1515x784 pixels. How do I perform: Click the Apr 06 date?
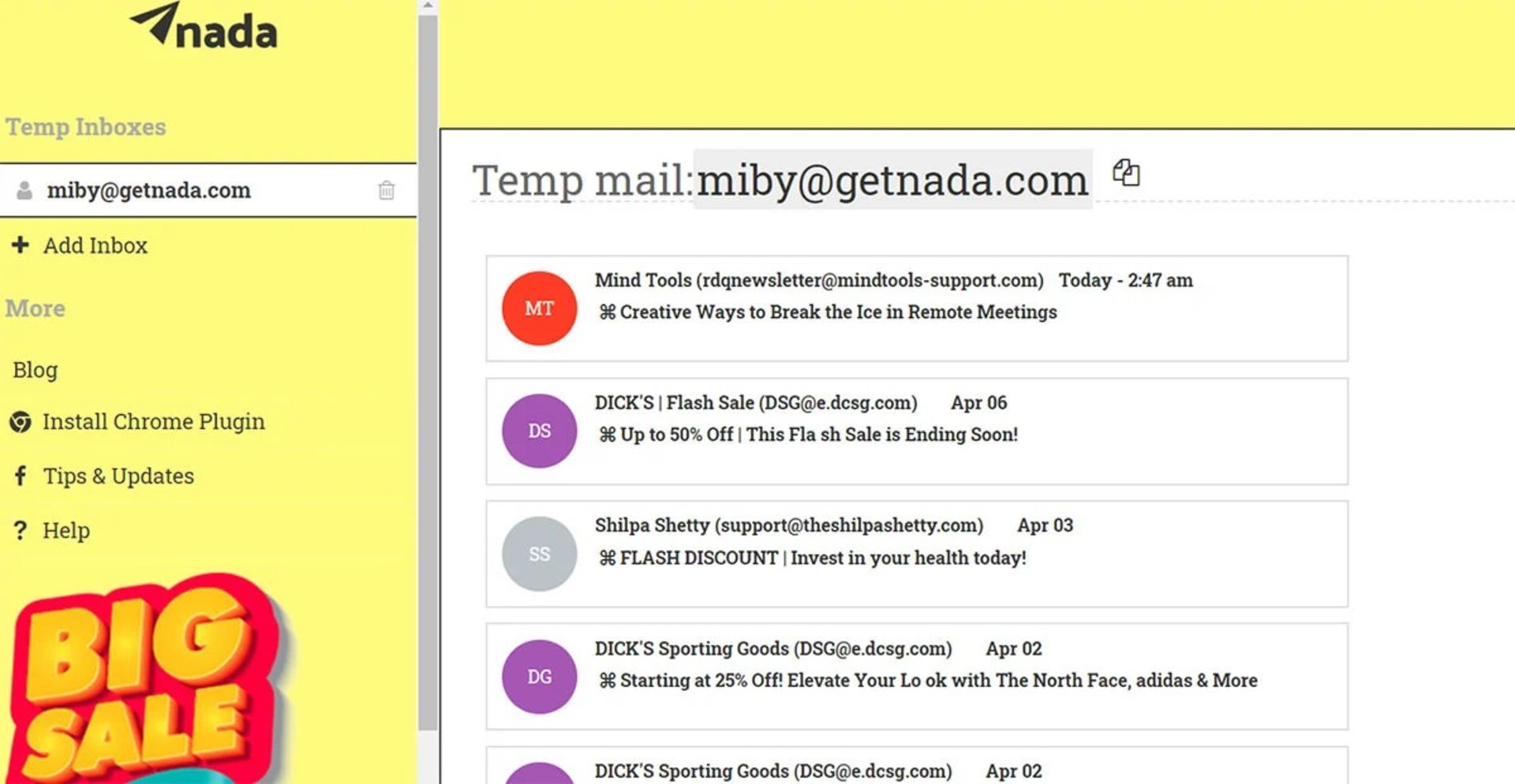(x=978, y=402)
